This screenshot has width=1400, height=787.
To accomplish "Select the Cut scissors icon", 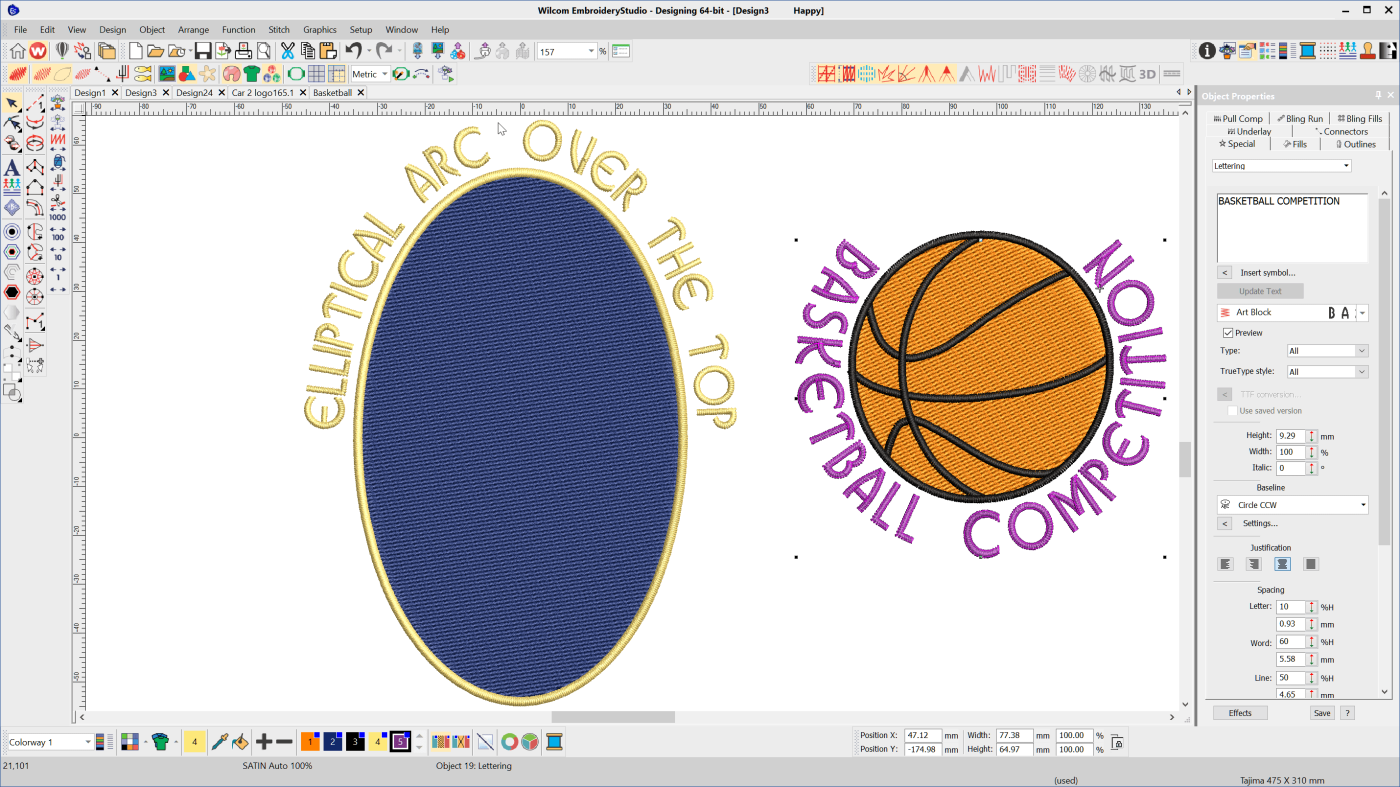I will click(288, 51).
